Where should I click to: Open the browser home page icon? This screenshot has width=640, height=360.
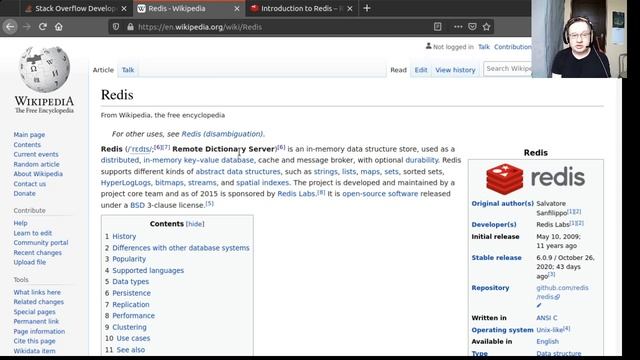pyautogui.click(x=59, y=27)
